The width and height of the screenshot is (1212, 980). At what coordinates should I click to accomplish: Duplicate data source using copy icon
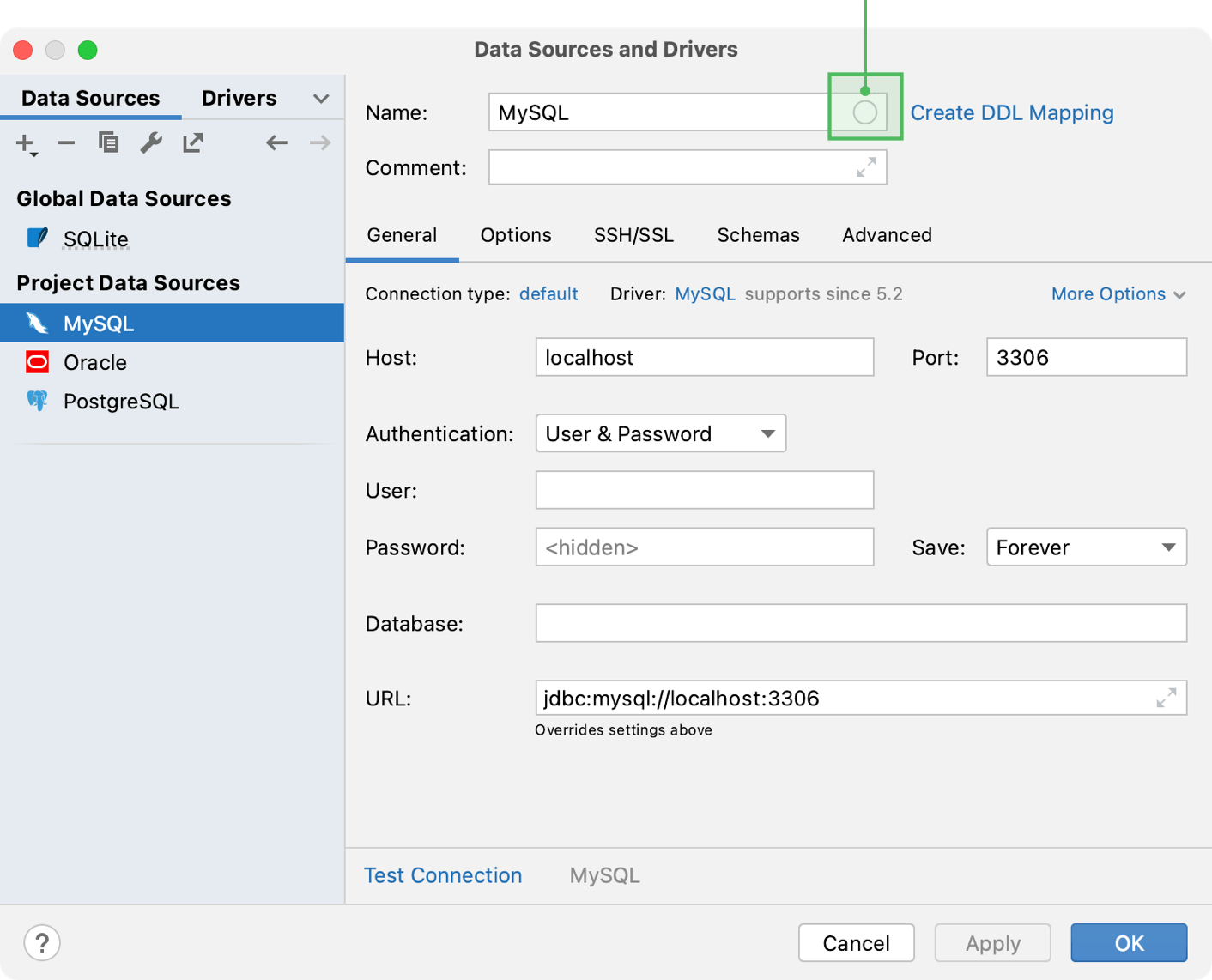pos(108,142)
